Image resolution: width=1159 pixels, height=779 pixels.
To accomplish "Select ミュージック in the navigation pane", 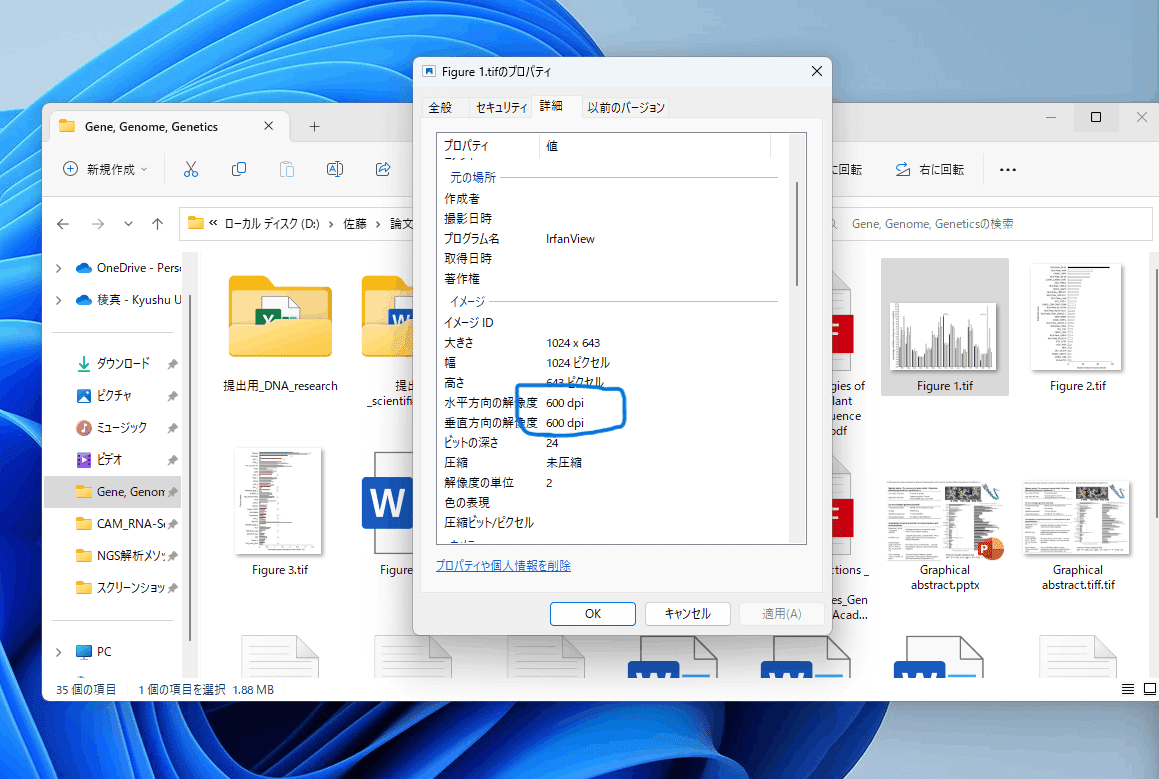I will 112,427.
